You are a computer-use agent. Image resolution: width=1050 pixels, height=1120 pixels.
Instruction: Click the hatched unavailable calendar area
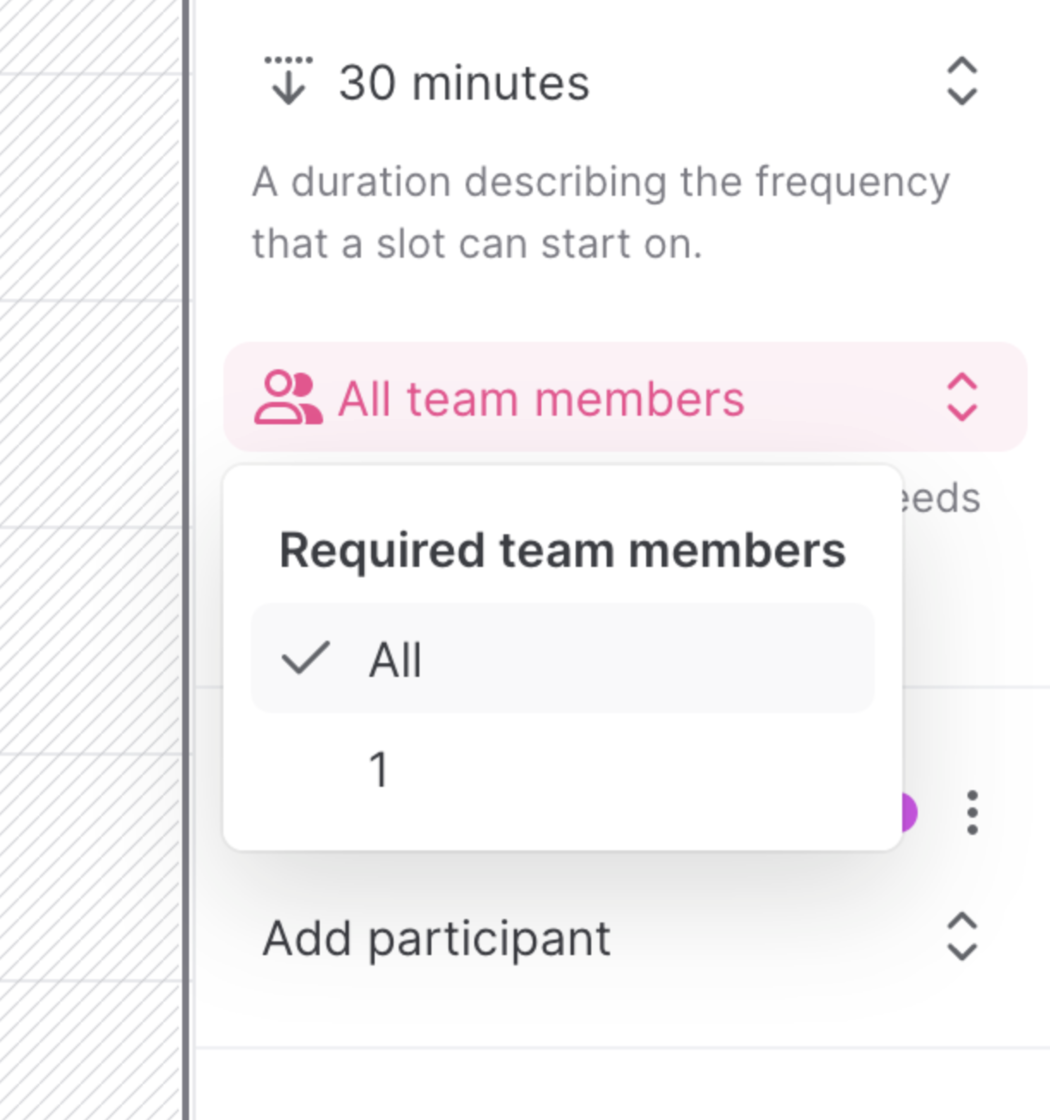[x=91, y=560]
